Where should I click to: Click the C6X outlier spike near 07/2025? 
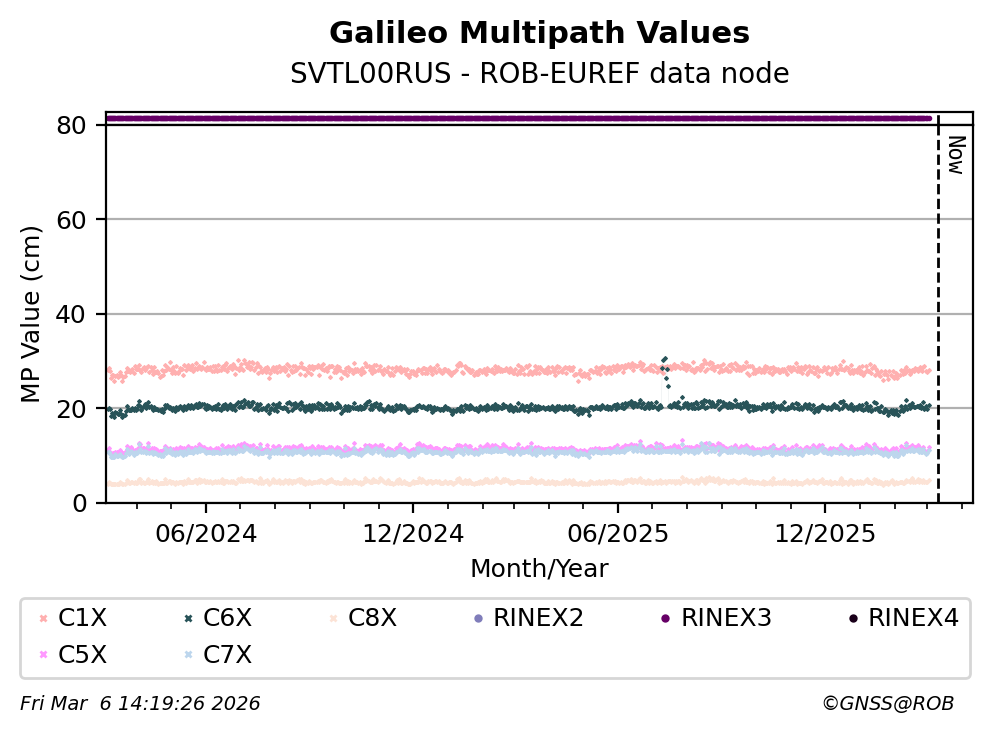click(x=664, y=360)
